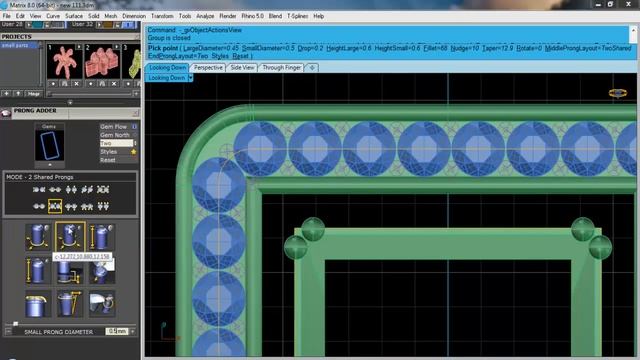Image resolution: width=640 pixels, height=360 pixels.
Task: Collapse the Prong Adder panel corner button
Action: pos(136,113)
